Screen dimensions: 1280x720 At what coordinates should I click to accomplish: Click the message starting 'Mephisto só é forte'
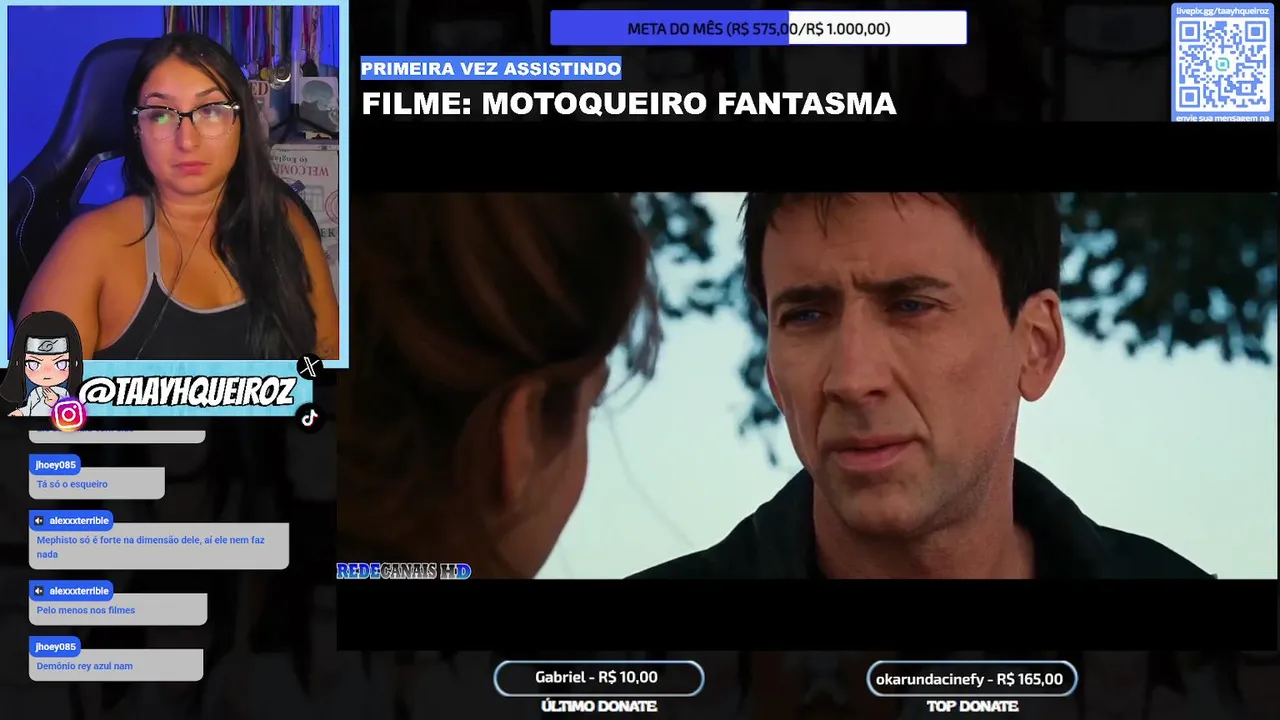[151, 547]
